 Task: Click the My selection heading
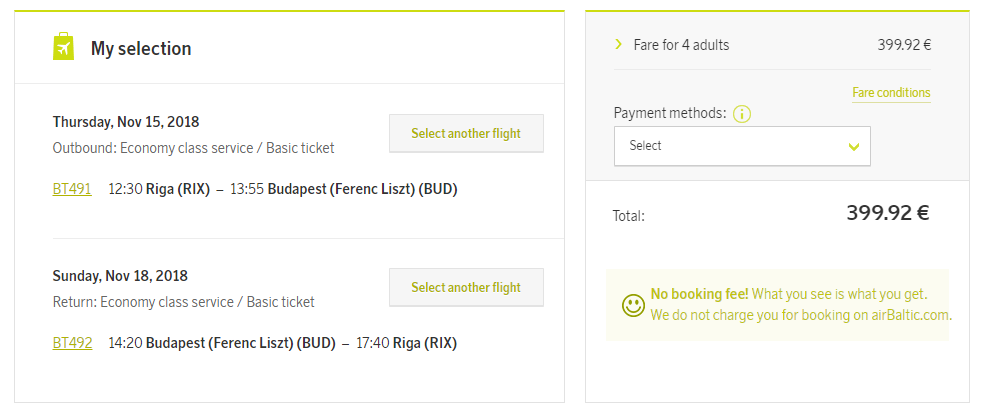click(x=141, y=48)
